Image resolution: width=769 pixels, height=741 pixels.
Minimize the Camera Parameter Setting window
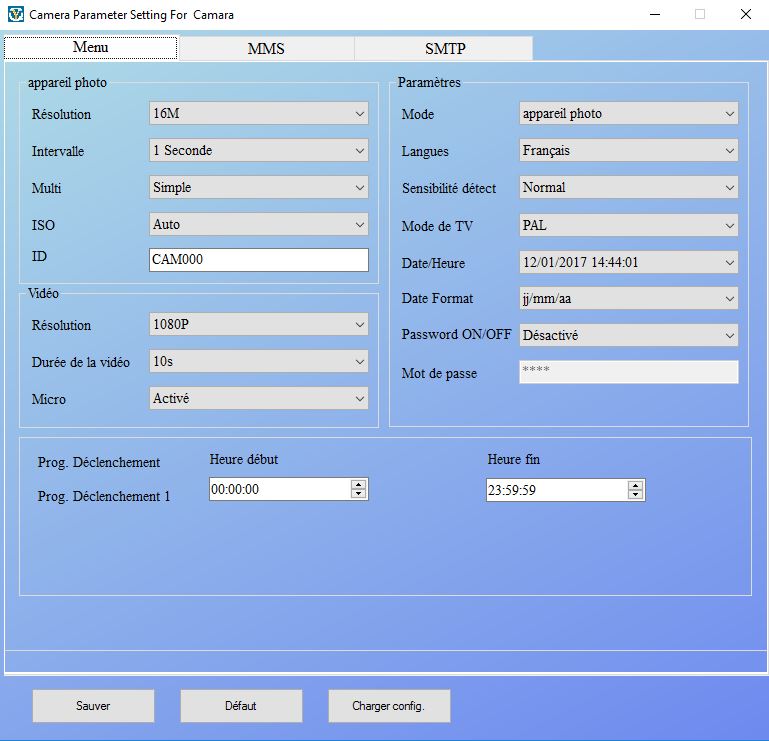pos(655,14)
